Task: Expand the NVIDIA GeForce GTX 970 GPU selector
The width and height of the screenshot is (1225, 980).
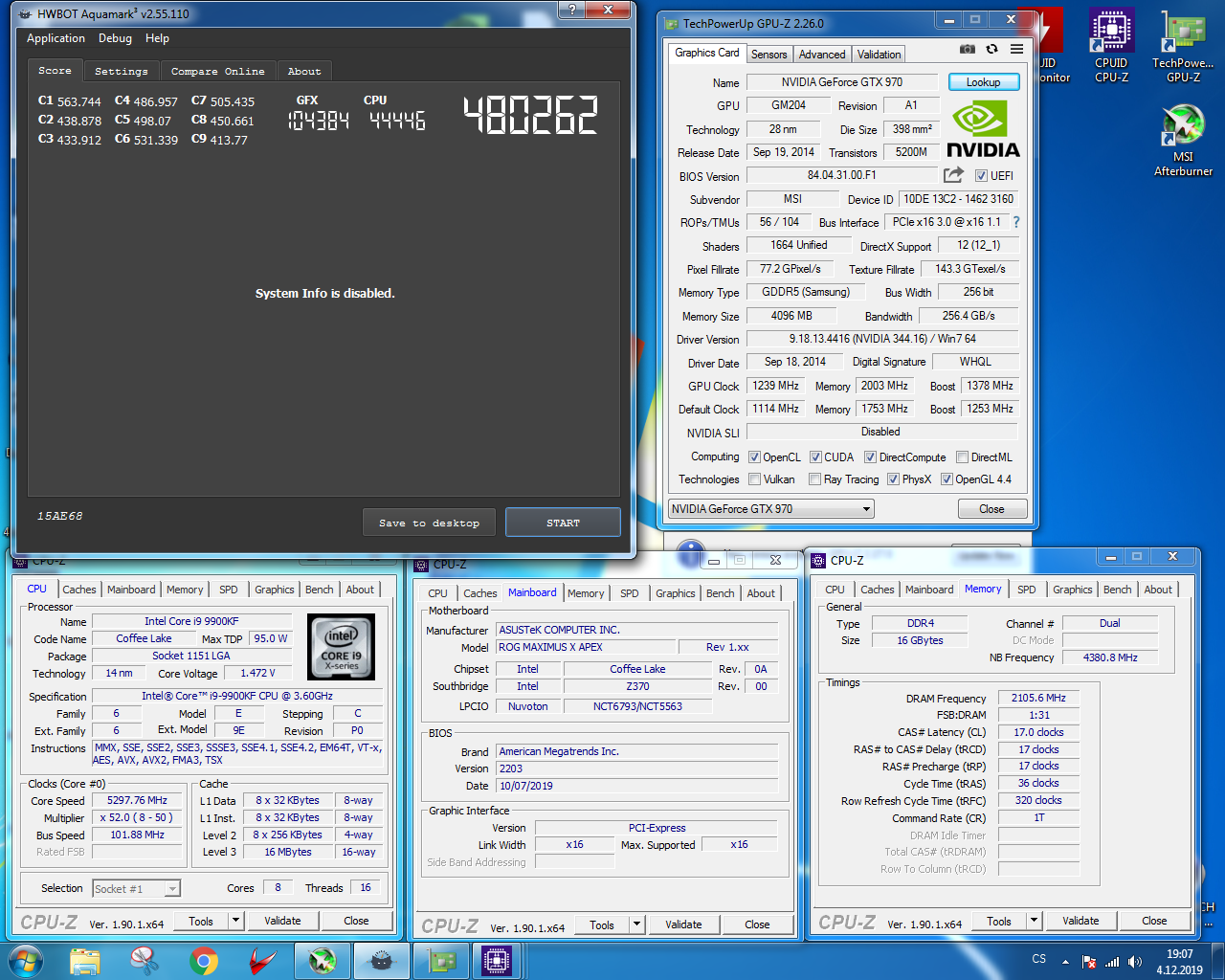Action: tap(771, 509)
